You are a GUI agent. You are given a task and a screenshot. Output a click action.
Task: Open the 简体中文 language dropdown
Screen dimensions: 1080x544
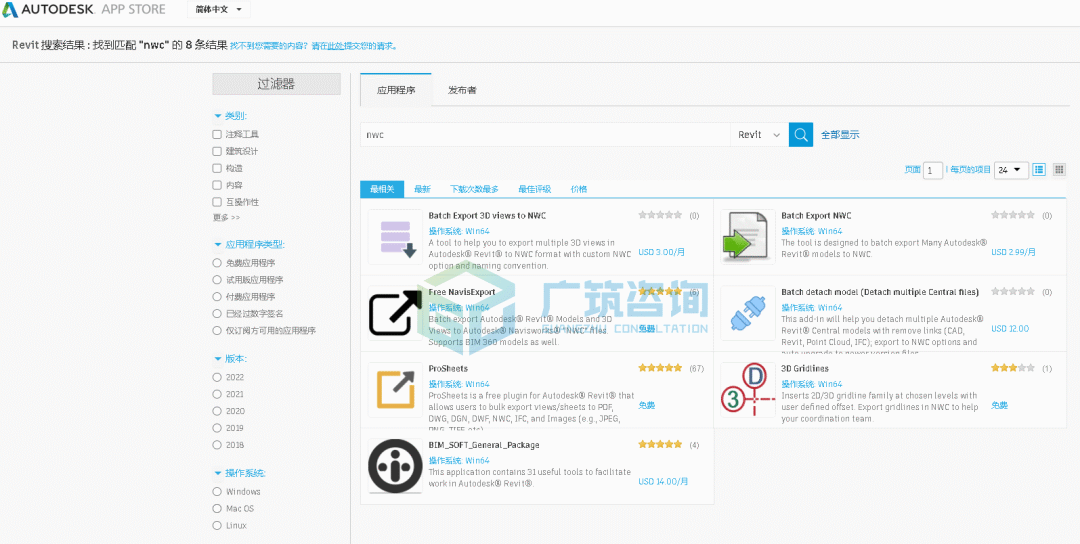click(x=218, y=10)
